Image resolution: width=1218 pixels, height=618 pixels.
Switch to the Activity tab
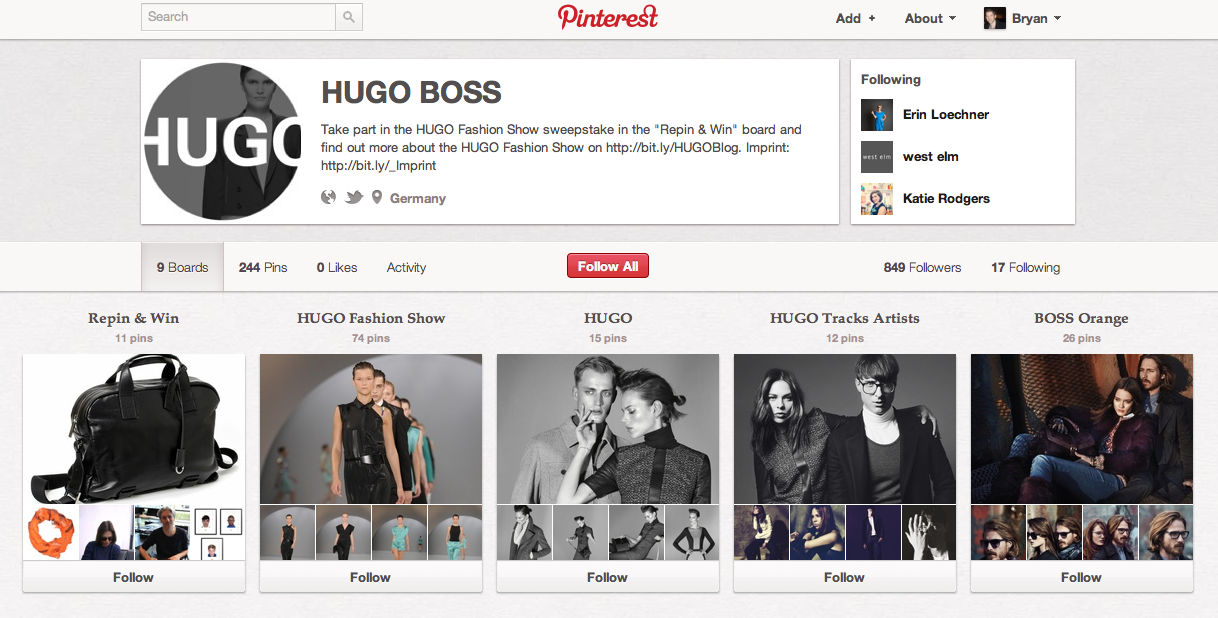[406, 267]
